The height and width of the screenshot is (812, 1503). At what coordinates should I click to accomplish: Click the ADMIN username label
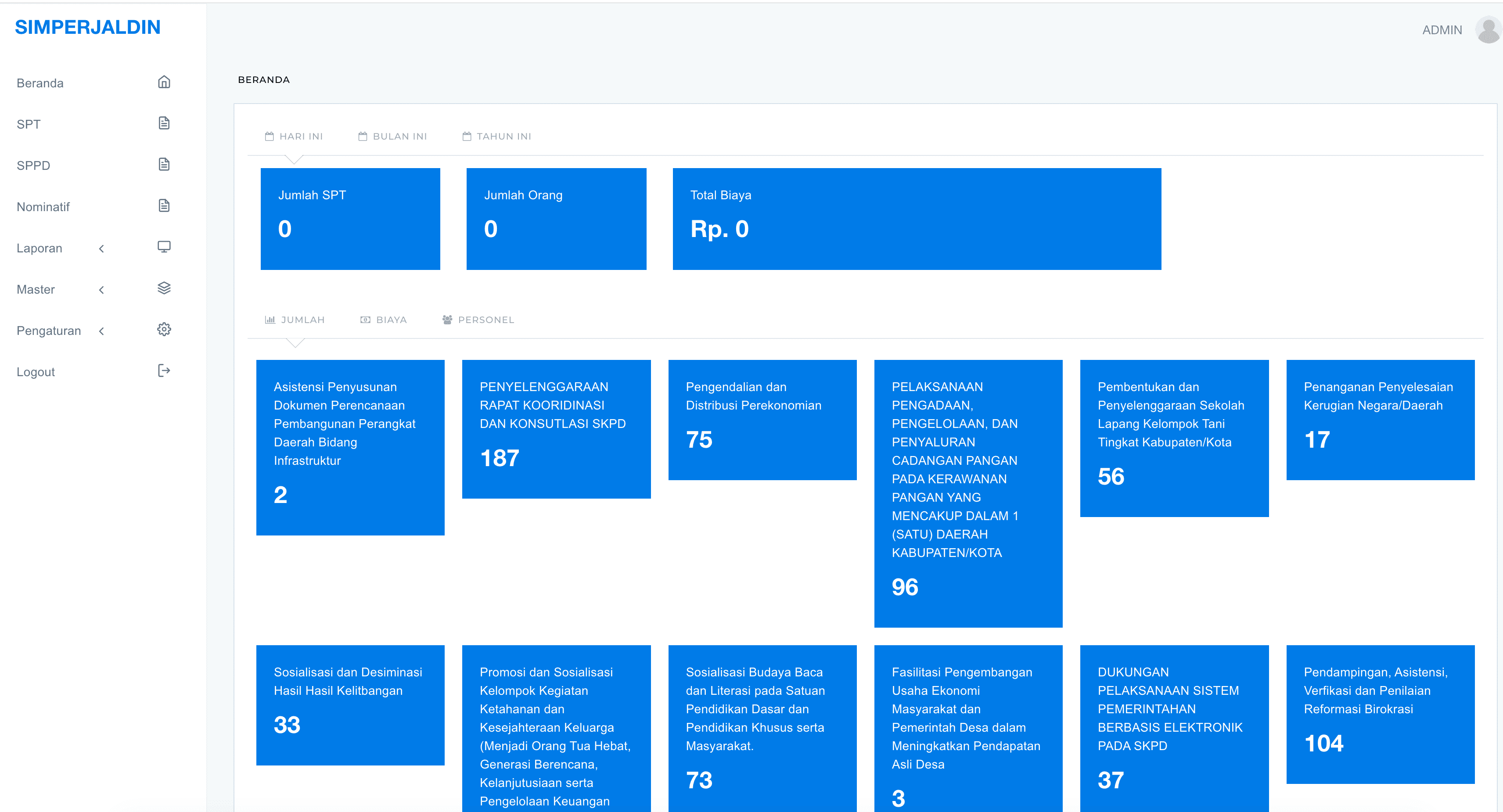(1442, 30)
